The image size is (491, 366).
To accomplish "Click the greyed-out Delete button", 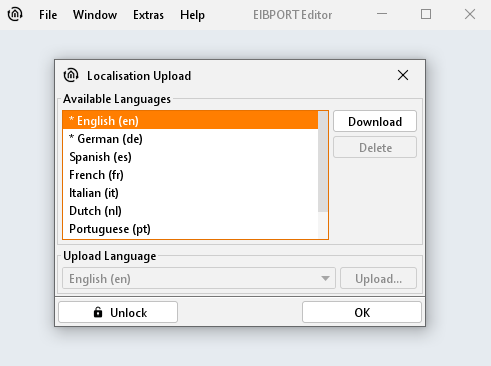I will click(375, 147).
